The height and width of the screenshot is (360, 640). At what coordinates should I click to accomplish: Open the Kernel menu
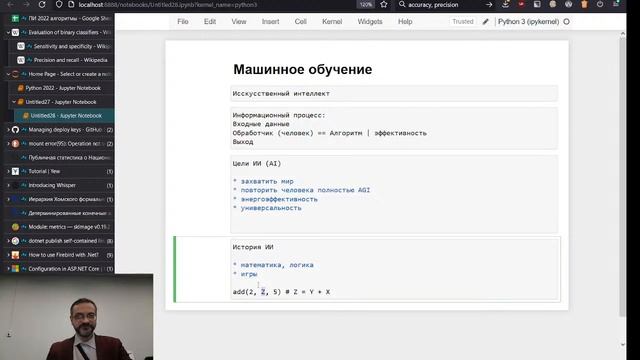pyautogui.click(x=332, y=22)
